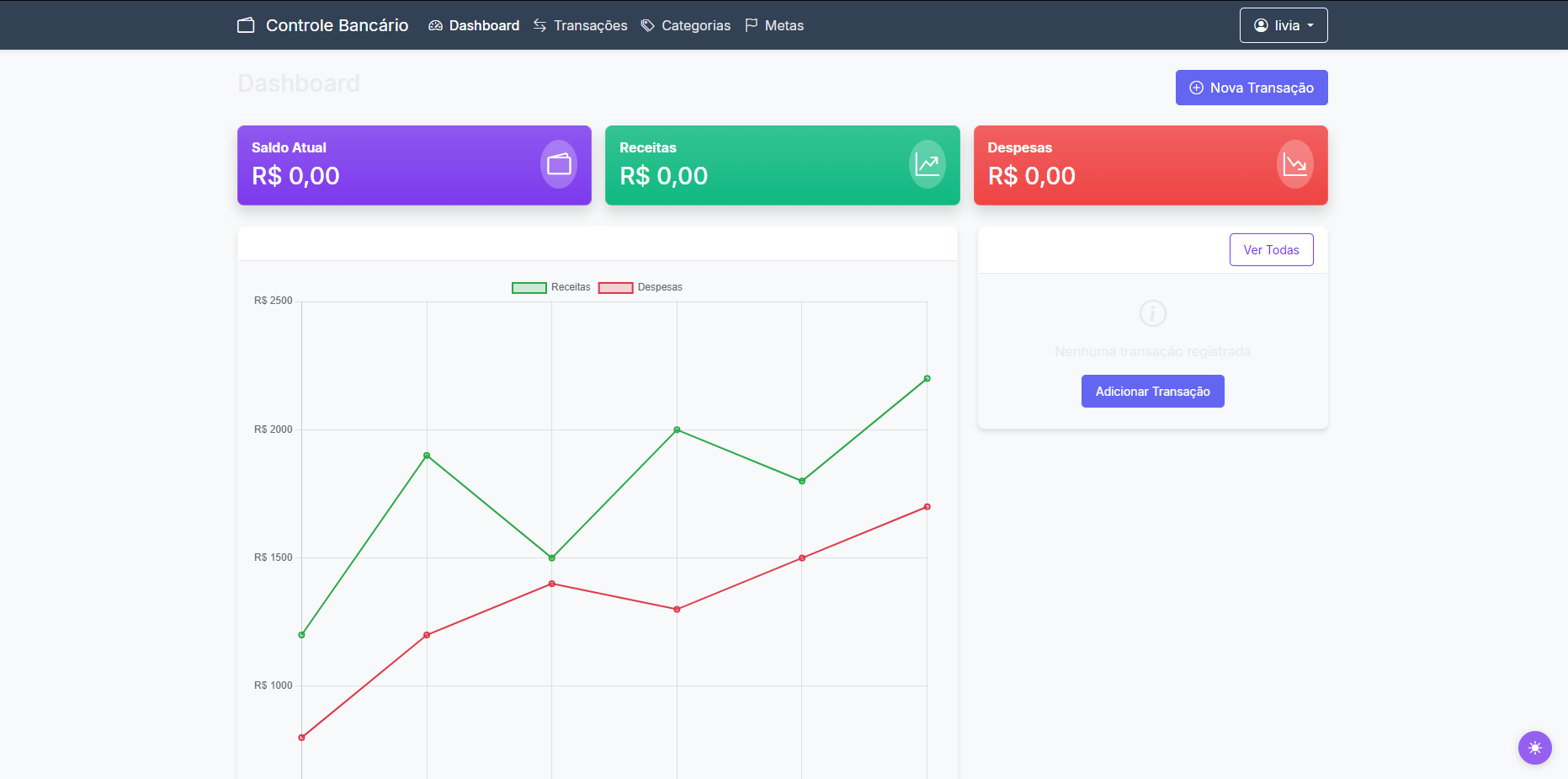Click the Controle Bancário brand title
Screen dimensions: 1568x779
tap(337, 25)
